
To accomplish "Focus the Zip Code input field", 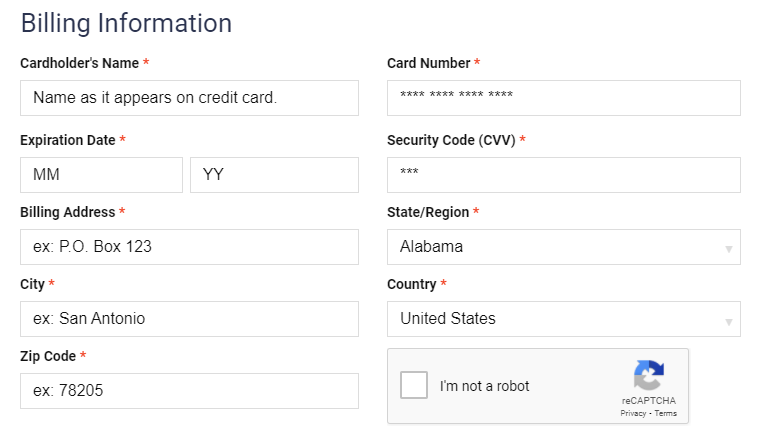I will point(189,391).
